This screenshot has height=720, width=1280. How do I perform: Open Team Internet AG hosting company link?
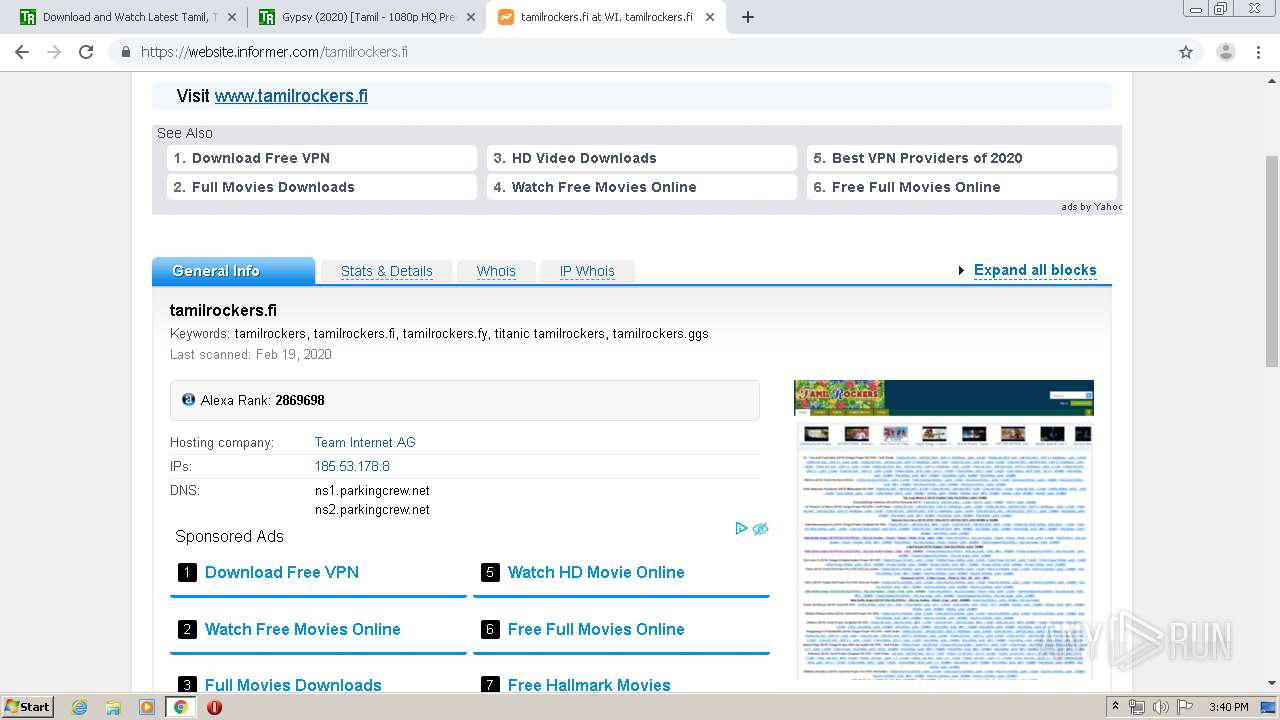tap(365, 442)
